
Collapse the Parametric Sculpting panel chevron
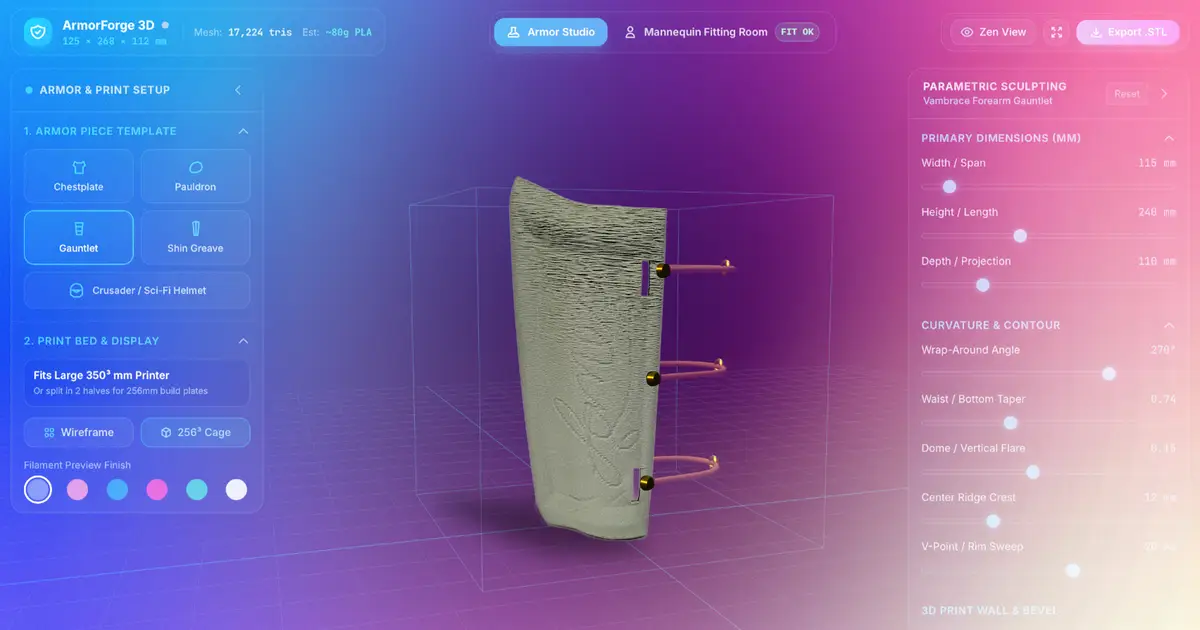pos(1164,94)
